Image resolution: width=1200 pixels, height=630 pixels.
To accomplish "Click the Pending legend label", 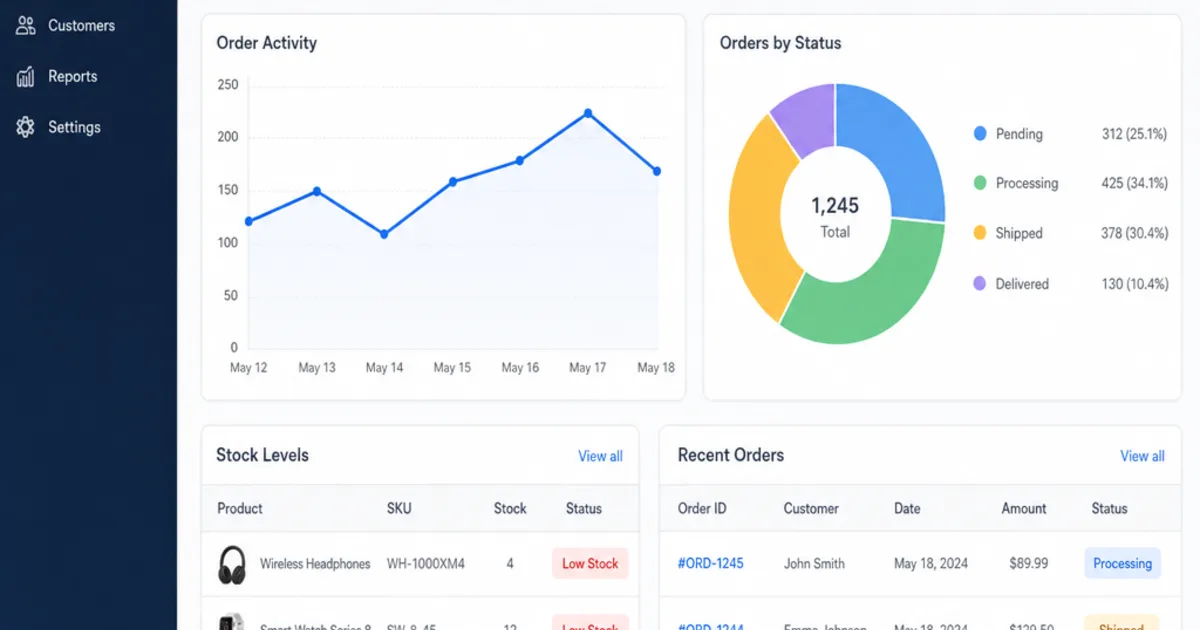I will click(x=1019, y=133).
